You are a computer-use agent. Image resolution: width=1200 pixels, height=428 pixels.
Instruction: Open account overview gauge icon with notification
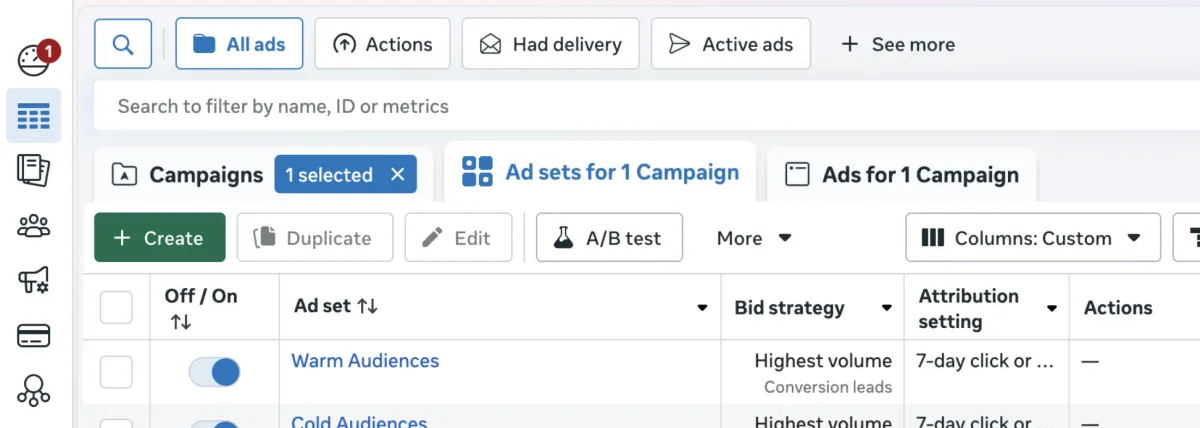[x=36, y=58]
